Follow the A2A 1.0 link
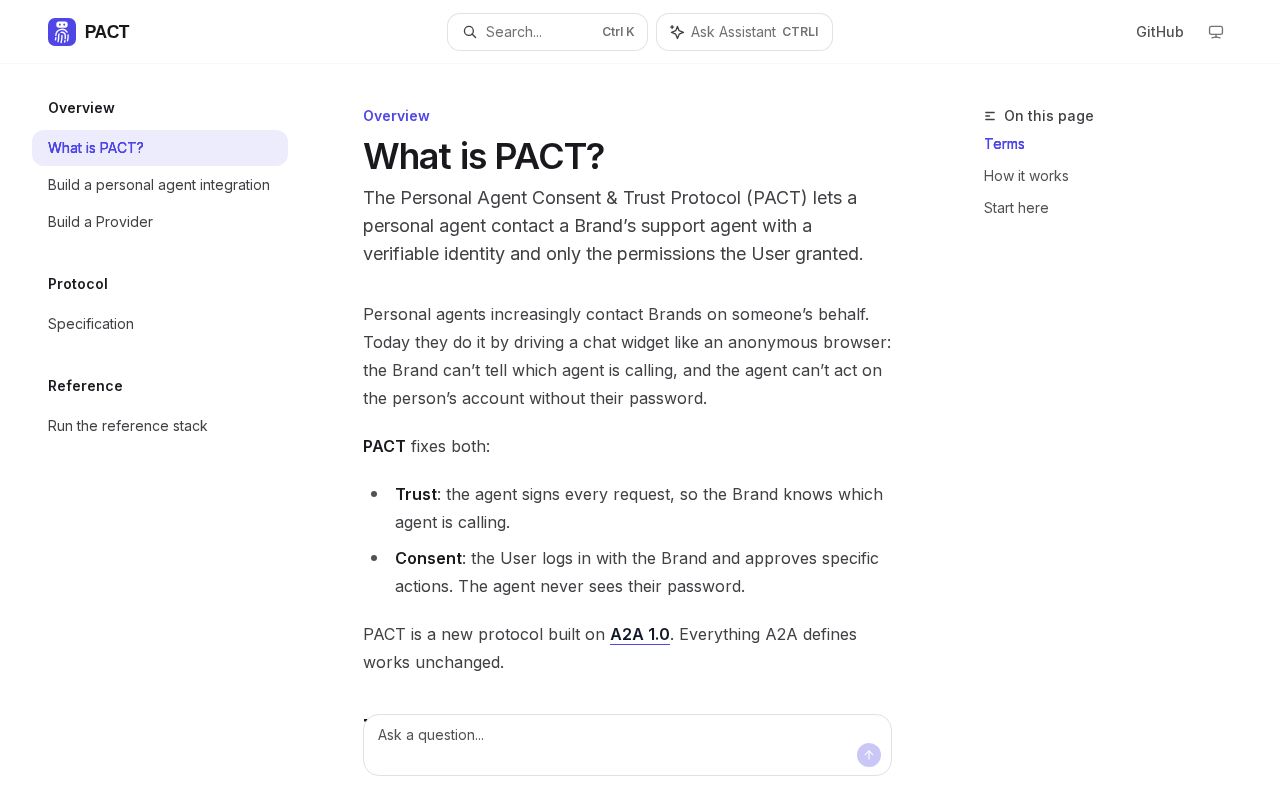This screenshot has width=1280, height=800. pyautogui.click(x=640, y=634)
